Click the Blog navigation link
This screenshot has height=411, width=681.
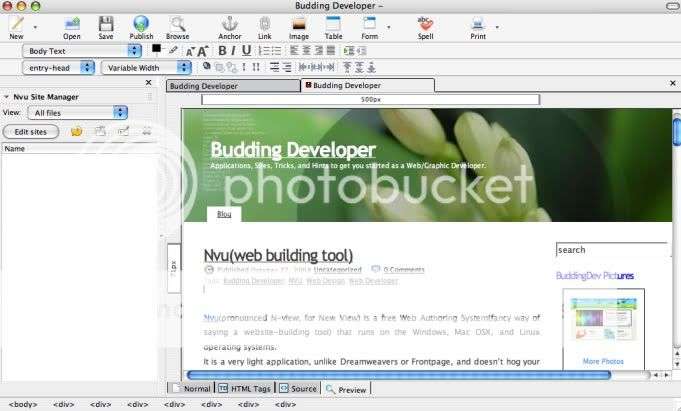(x=224, y=214)
